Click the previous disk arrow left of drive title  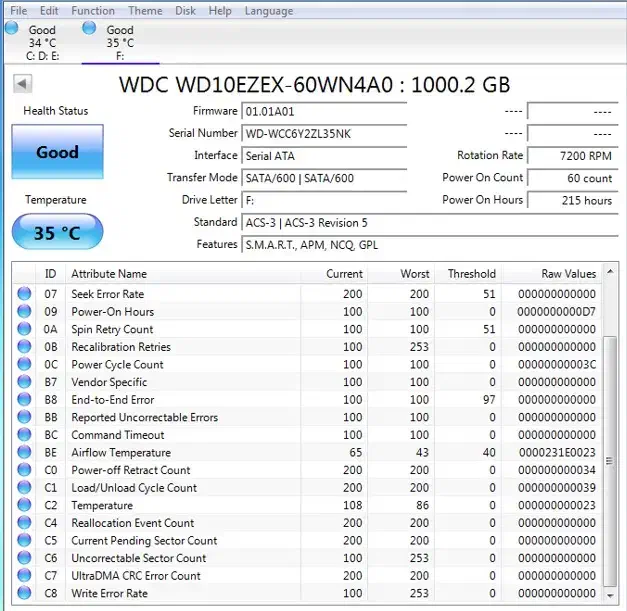(x=21, y=82)
